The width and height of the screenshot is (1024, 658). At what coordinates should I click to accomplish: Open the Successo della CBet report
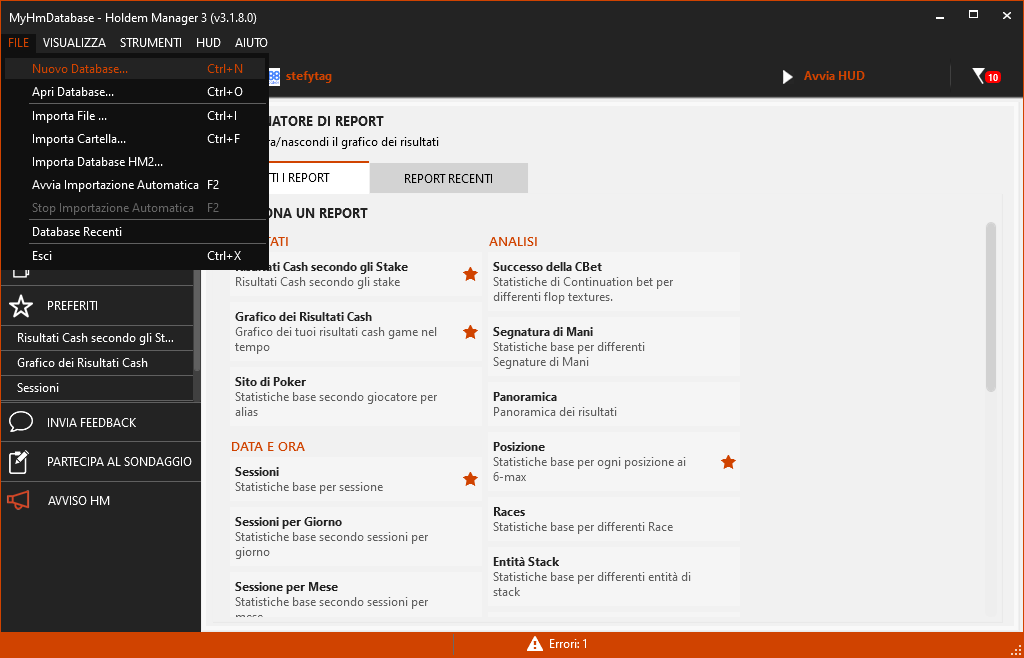[x=613, y=281]
